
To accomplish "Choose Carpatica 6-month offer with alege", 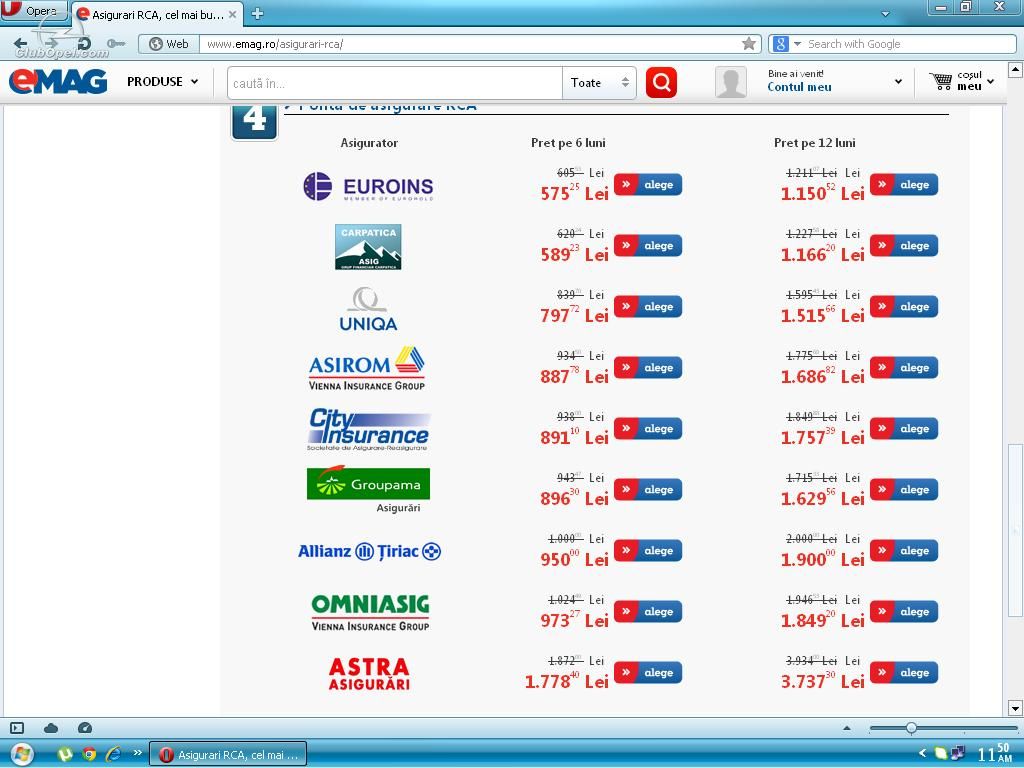I will coord(648,246).
